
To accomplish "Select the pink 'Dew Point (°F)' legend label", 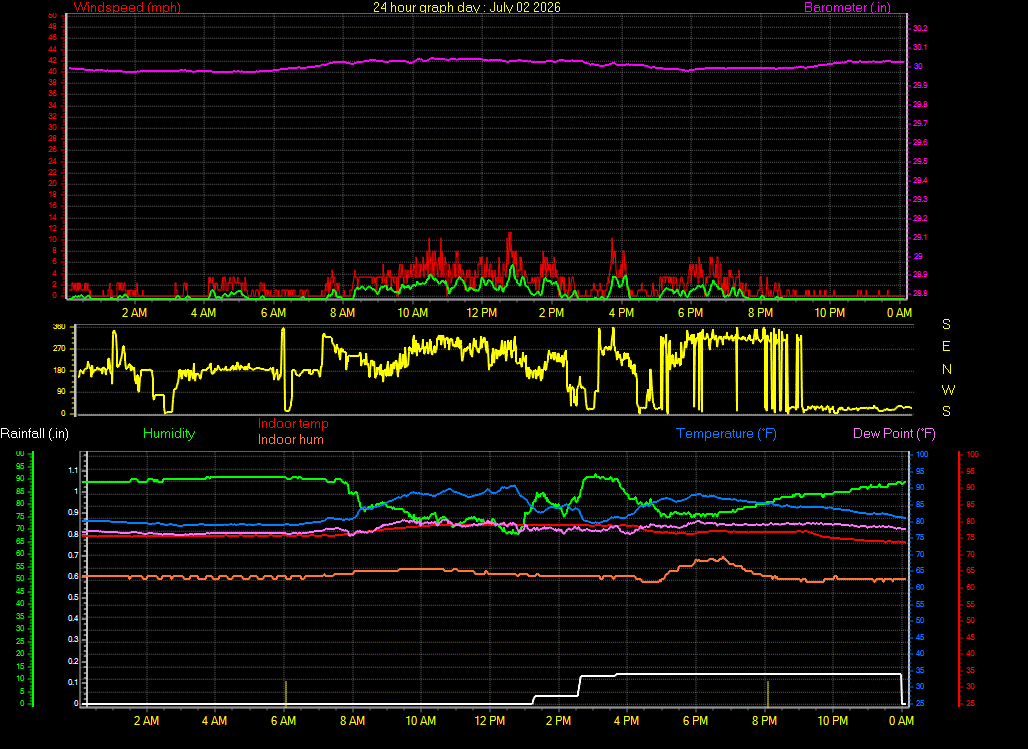I will (x=894, y=434).
